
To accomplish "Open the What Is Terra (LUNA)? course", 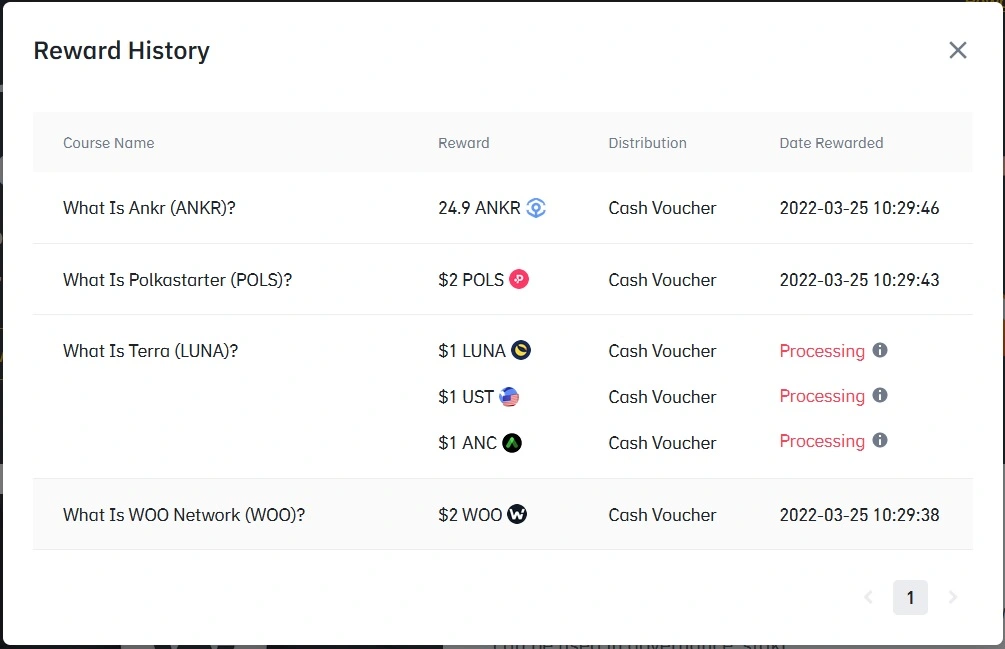I will coord(151,351).
